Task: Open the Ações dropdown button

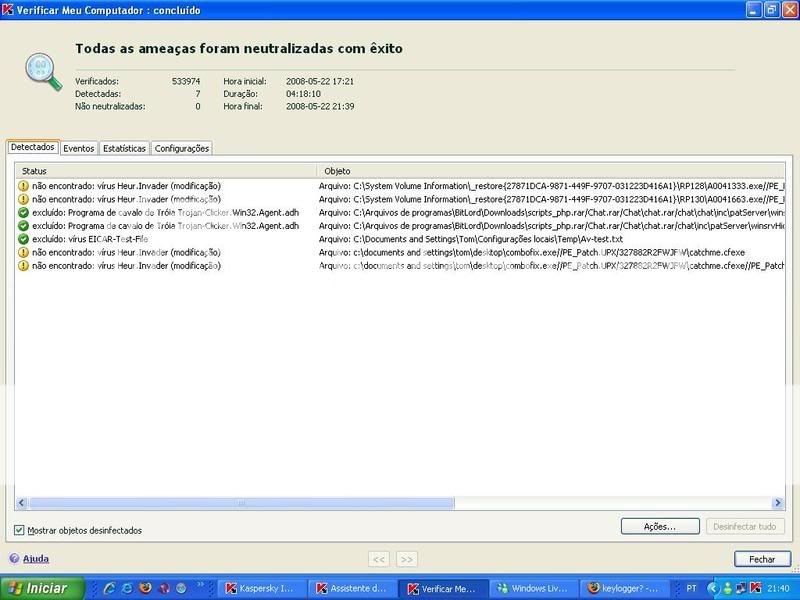Action: (660, 526)
